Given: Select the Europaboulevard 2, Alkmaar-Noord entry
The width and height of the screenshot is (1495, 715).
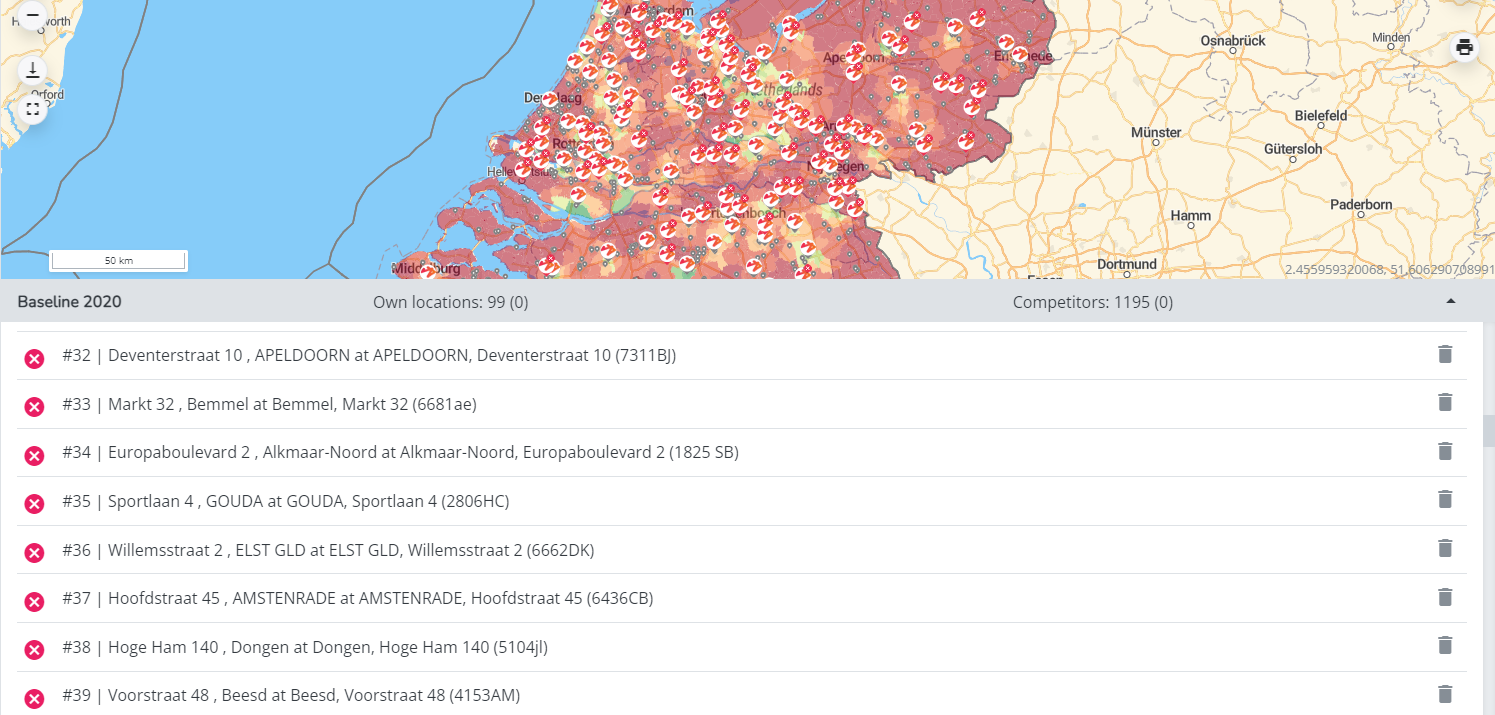Looking at the screenshot, I should click(400, 451).
